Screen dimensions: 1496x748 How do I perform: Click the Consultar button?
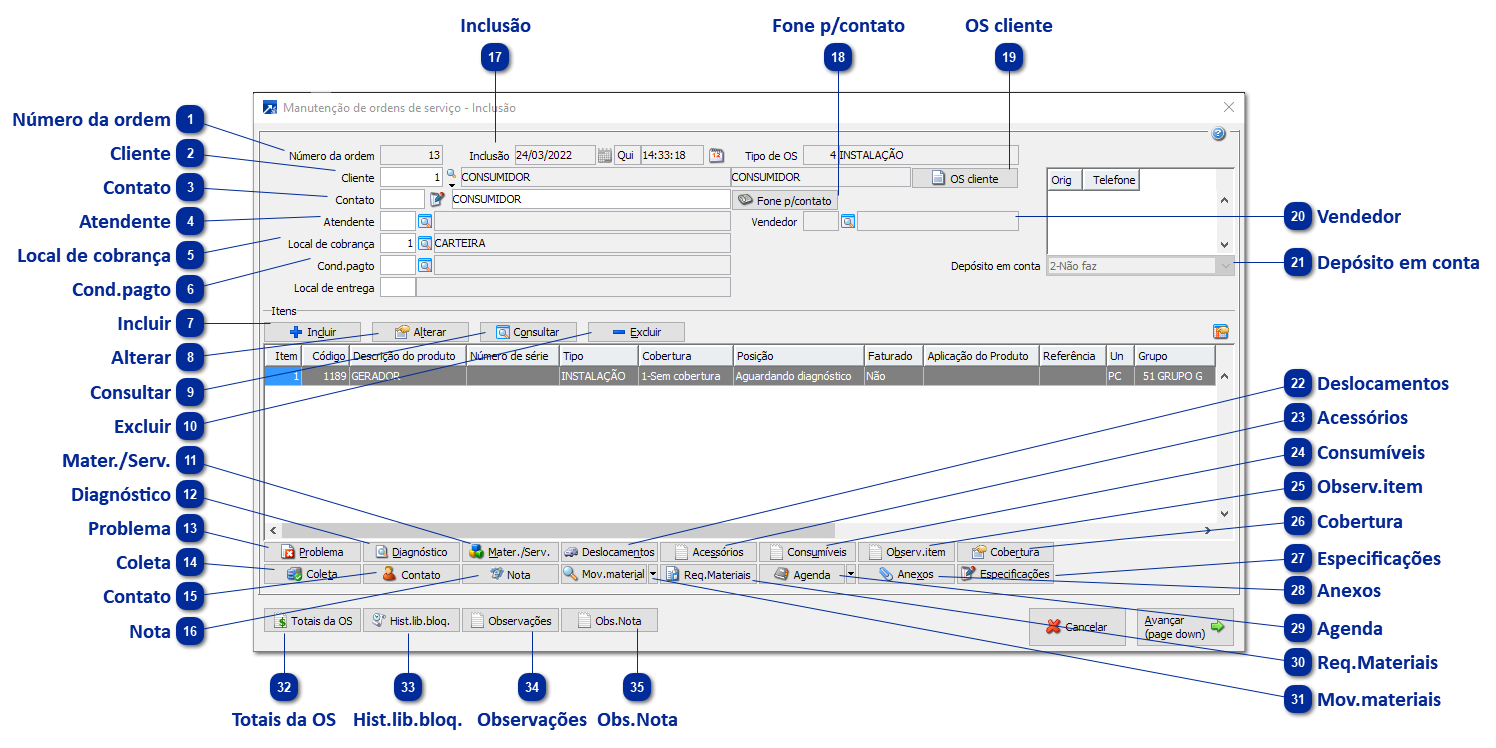pos(529,332)
